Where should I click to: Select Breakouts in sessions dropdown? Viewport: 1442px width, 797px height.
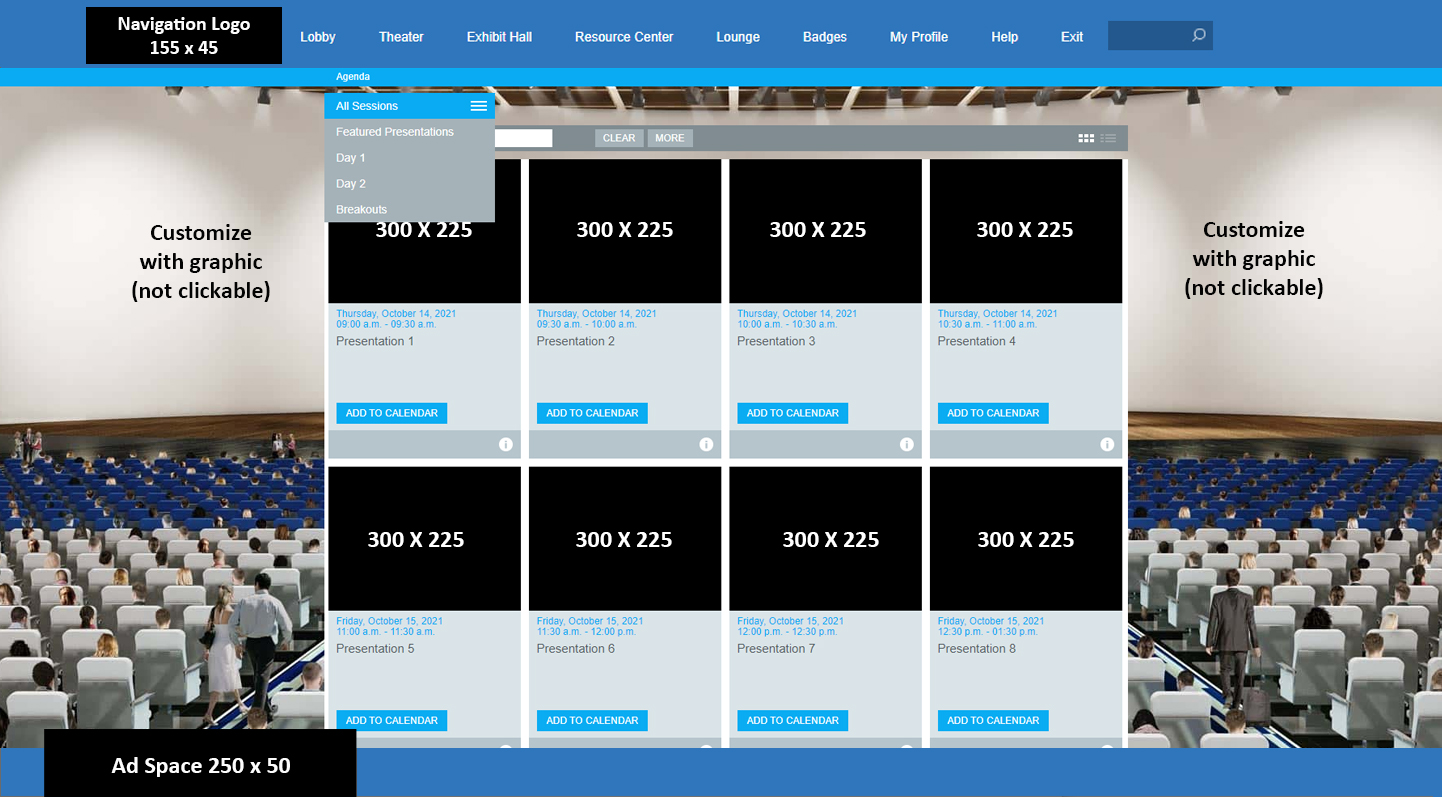pos(410,209)
